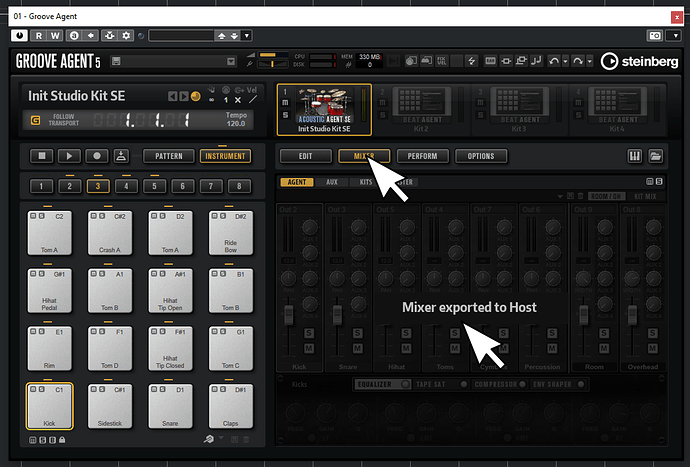Trigger the Snare D1 pad
The image size is (690, 467).
click(x=170, y=406)
